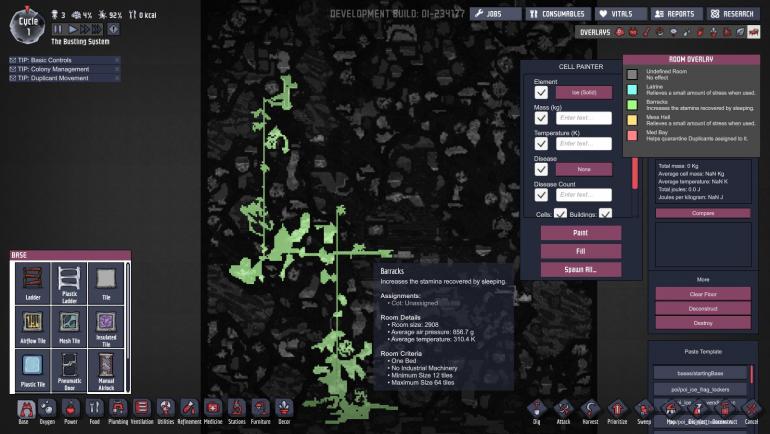
Task: Open the Disease selector showing None
Action: [x=583, y=169]
